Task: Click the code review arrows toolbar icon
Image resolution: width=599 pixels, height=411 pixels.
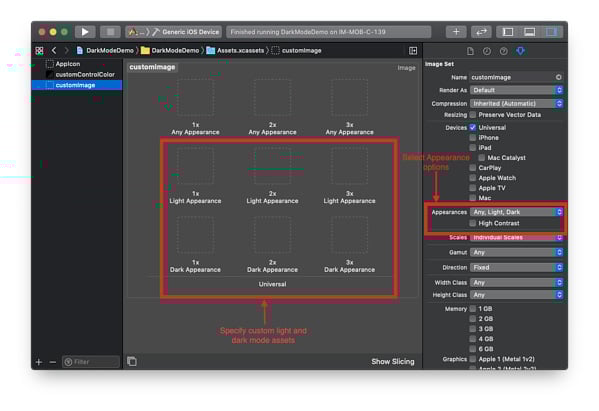Action: [481, 32]
